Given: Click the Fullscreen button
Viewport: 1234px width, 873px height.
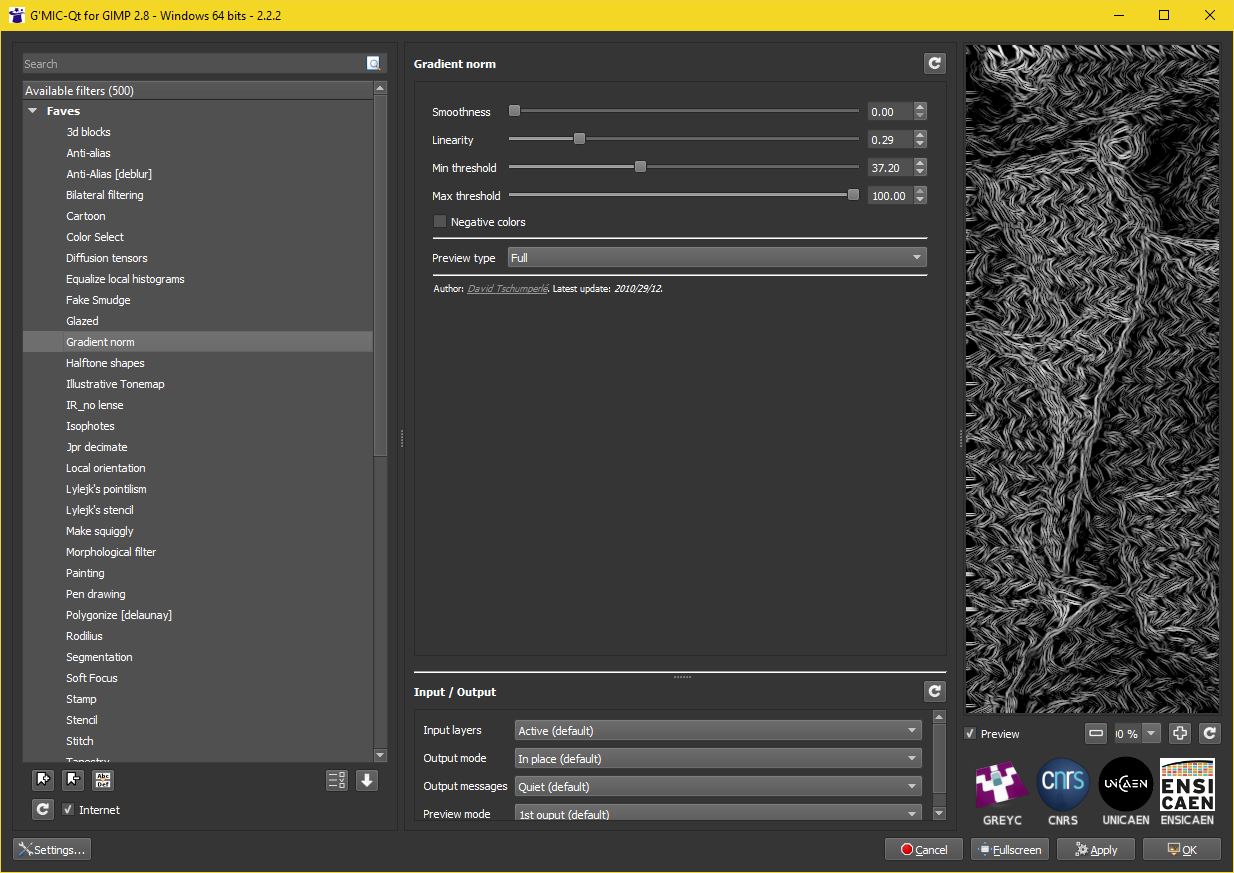Looking at the screenshot, I should click(x=1010, y=850).
